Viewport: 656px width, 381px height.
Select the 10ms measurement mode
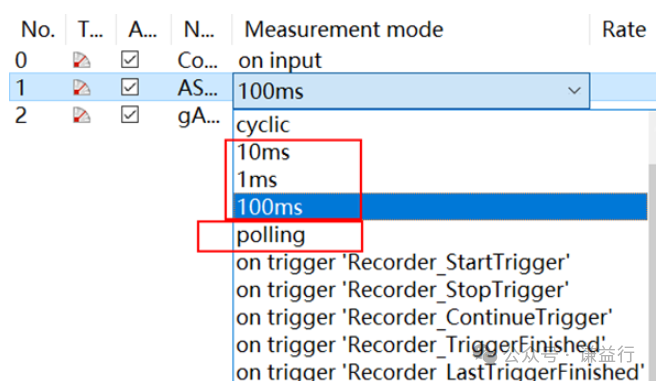pos(440,152)
